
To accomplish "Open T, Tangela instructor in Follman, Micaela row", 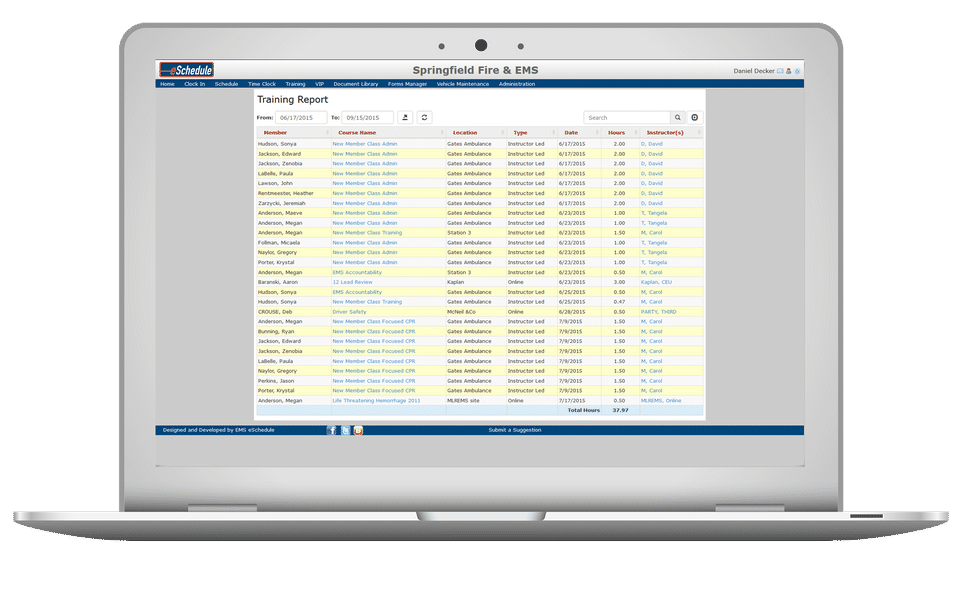I will coord(654,243).
